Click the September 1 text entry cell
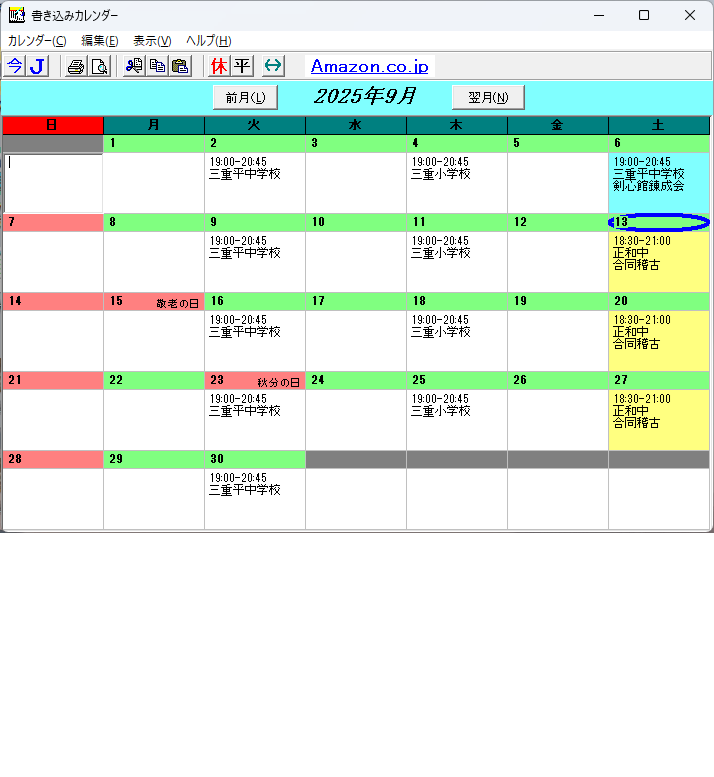The height and width of the screenshot is (777, 714). 153,182
